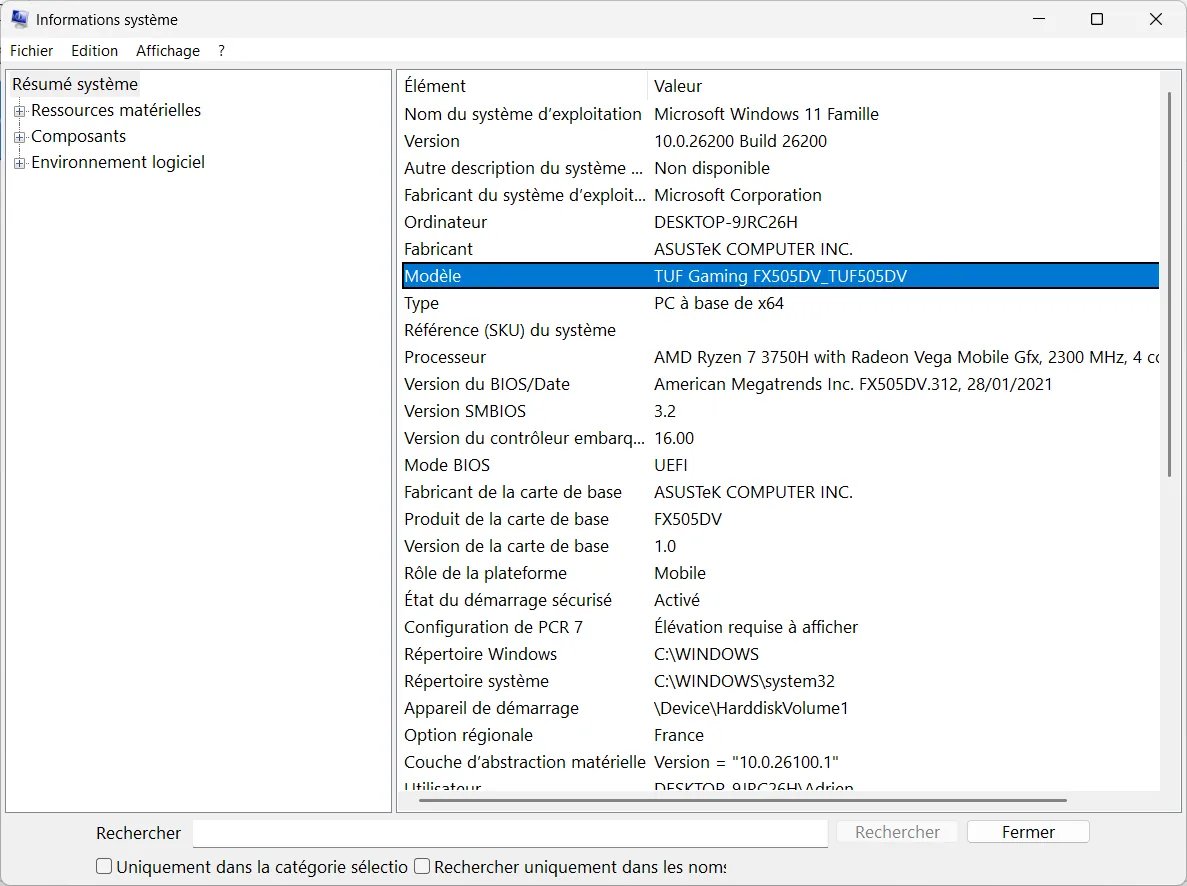
Task: Select the Configuration de PCR 7 row
Action: (780, 628)
